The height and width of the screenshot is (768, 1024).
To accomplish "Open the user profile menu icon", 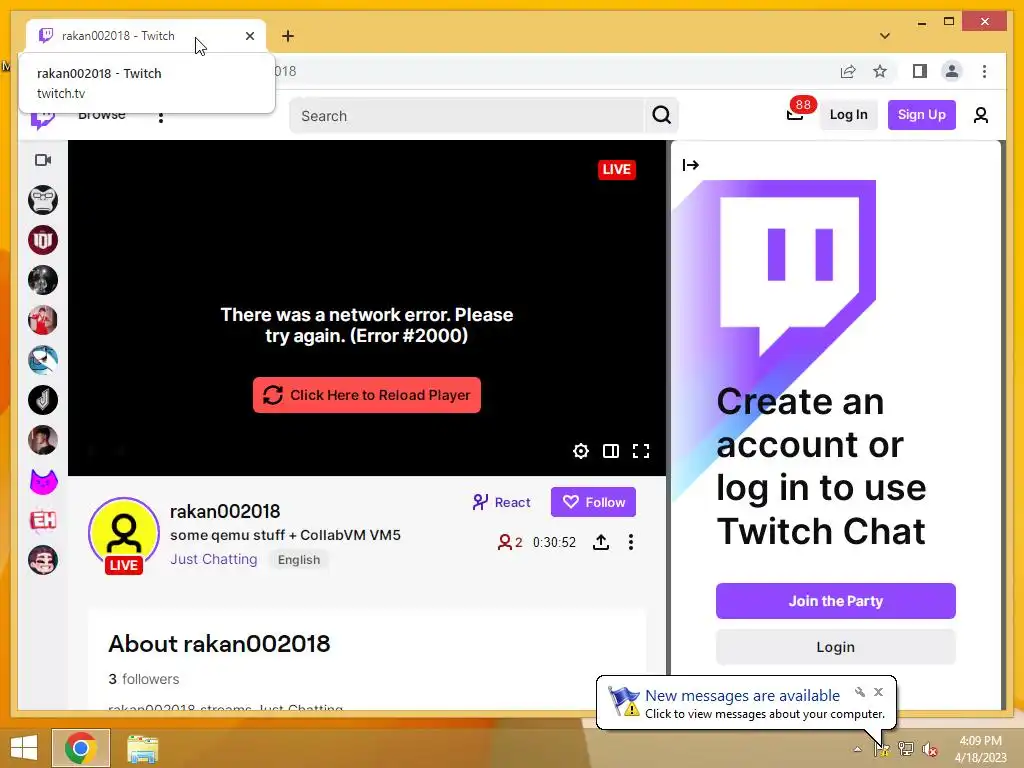I will click(x=980, y=116).
